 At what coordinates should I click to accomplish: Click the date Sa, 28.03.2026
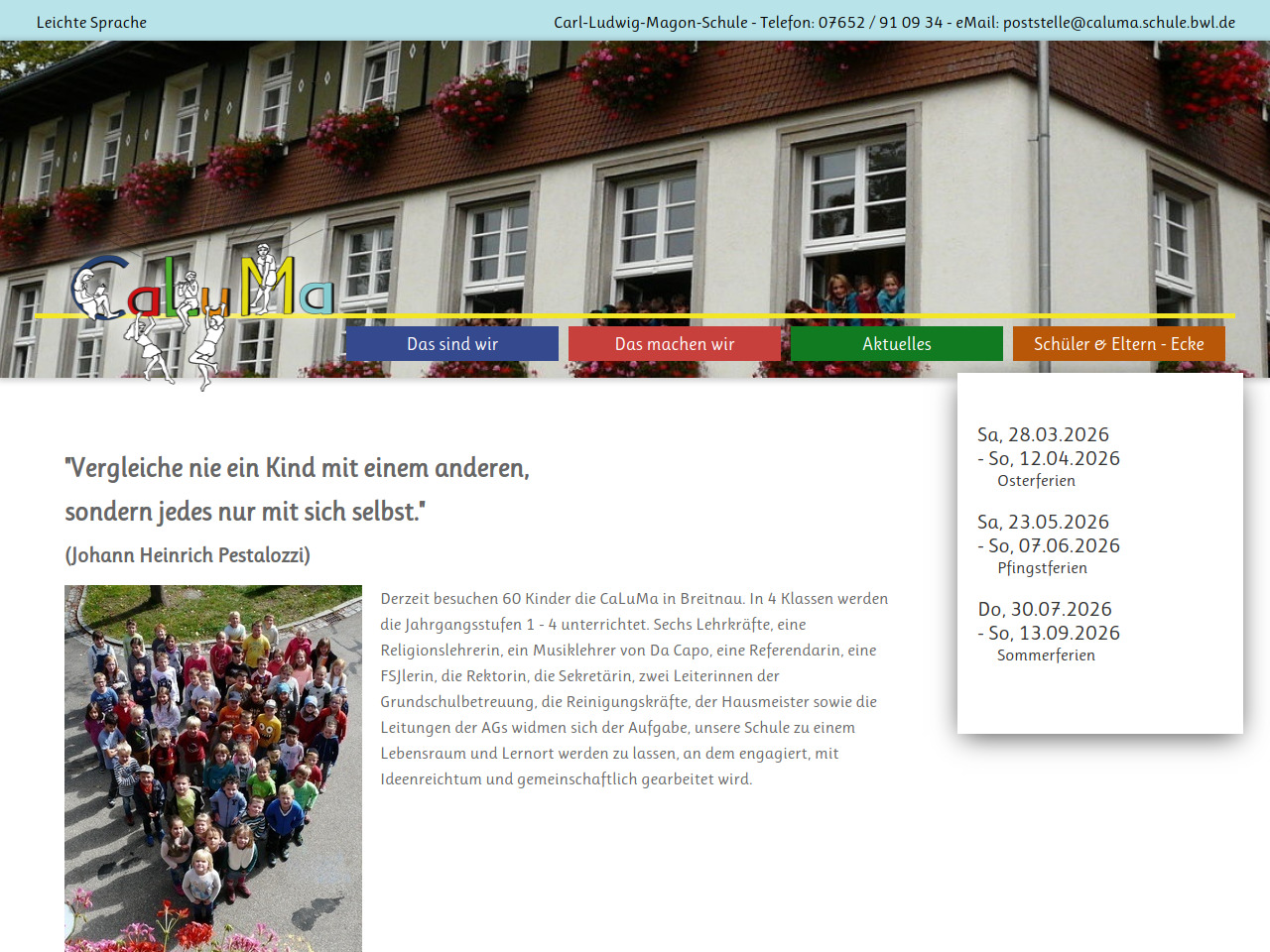click(x=1043, y=434)
